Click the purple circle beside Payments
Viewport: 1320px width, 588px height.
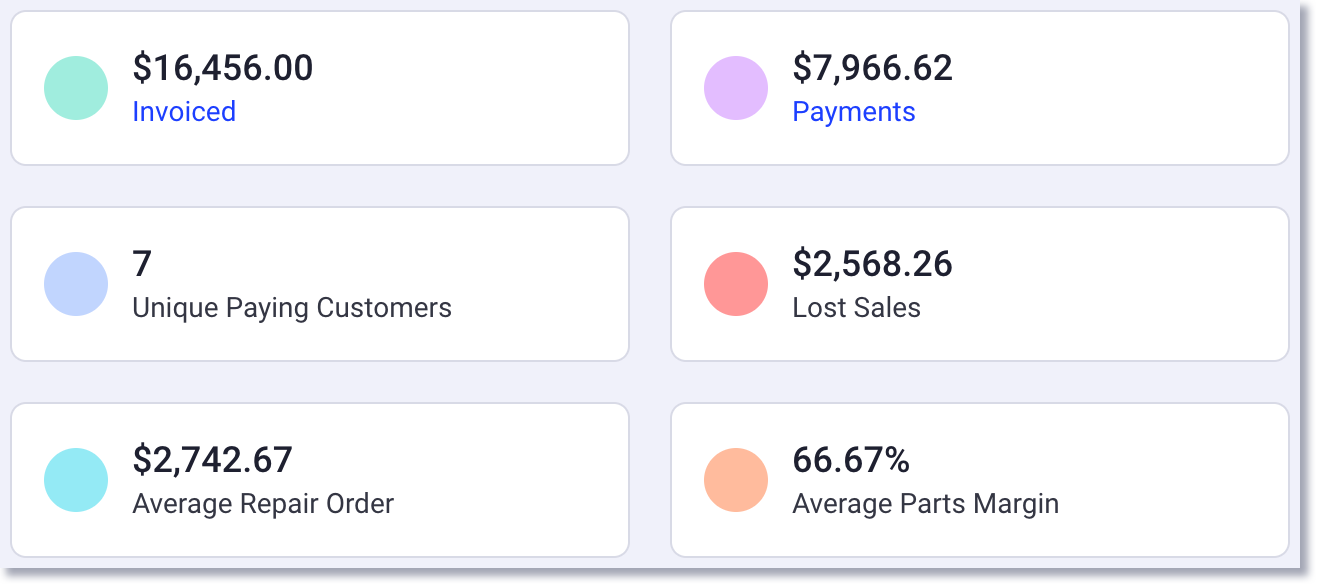coord(736,88)
